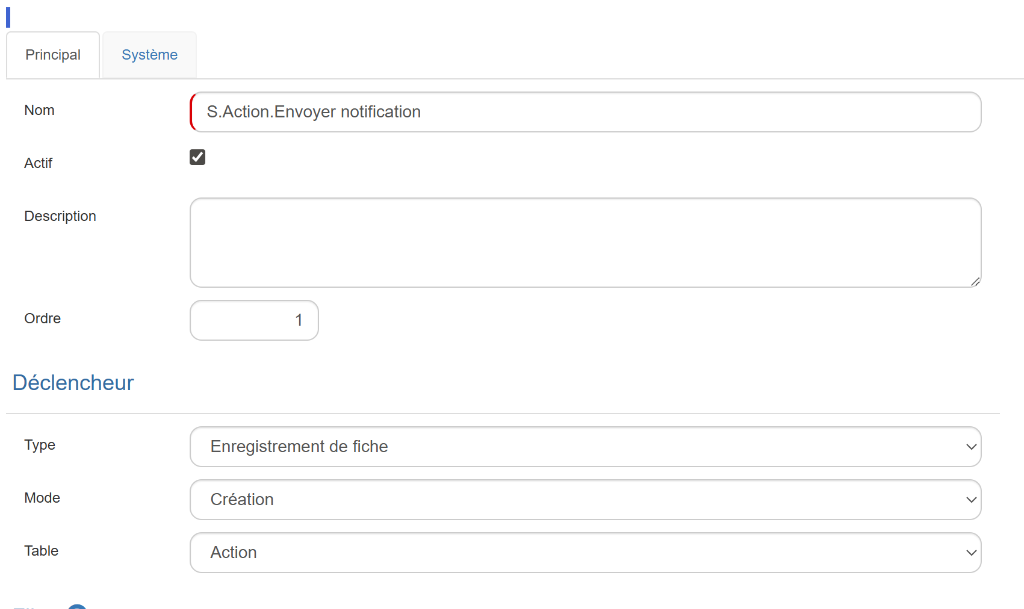Click the chevron arrow of the Type selector

coord(970,447)
